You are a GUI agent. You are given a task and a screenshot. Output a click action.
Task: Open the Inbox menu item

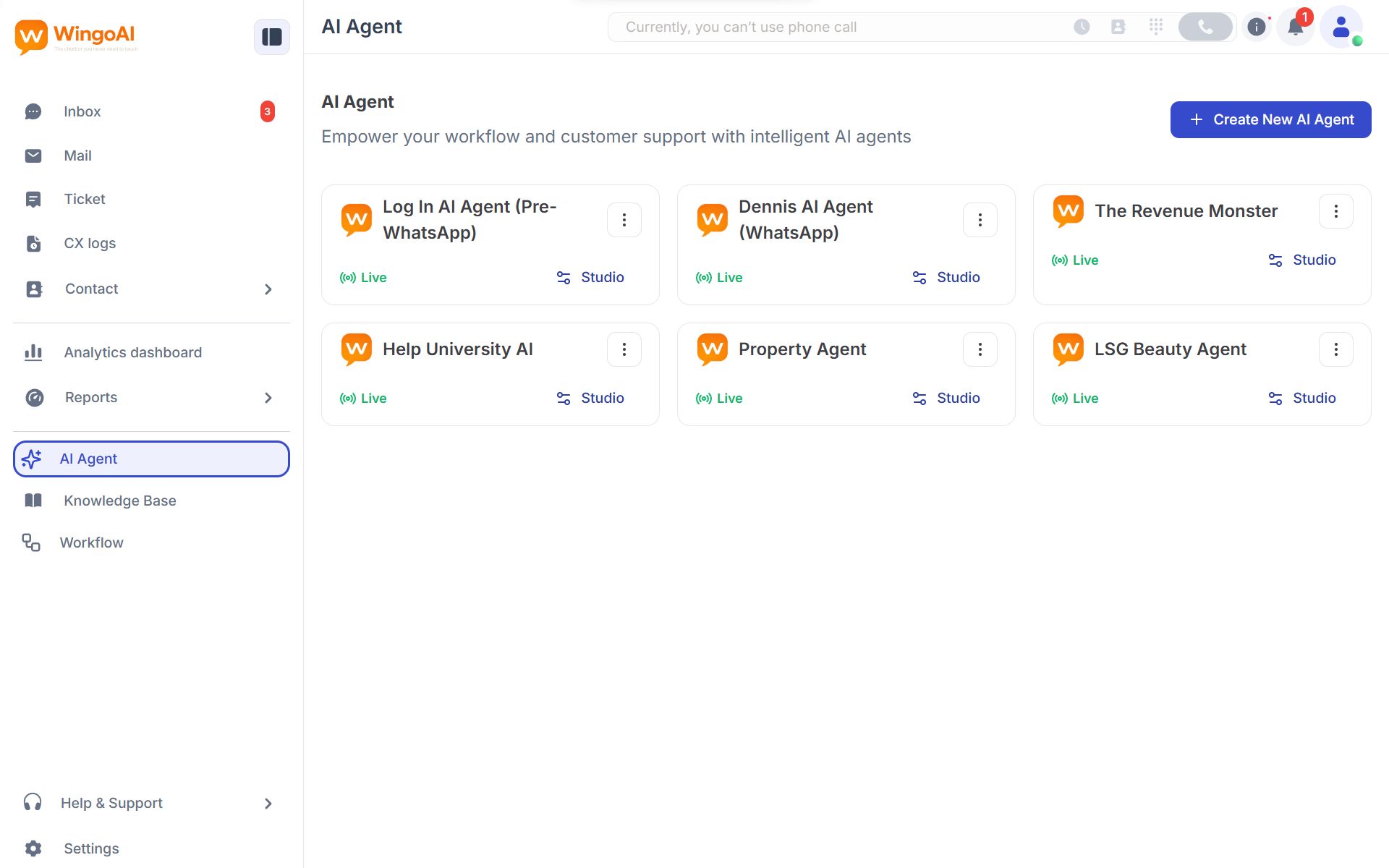click(82, 111)
